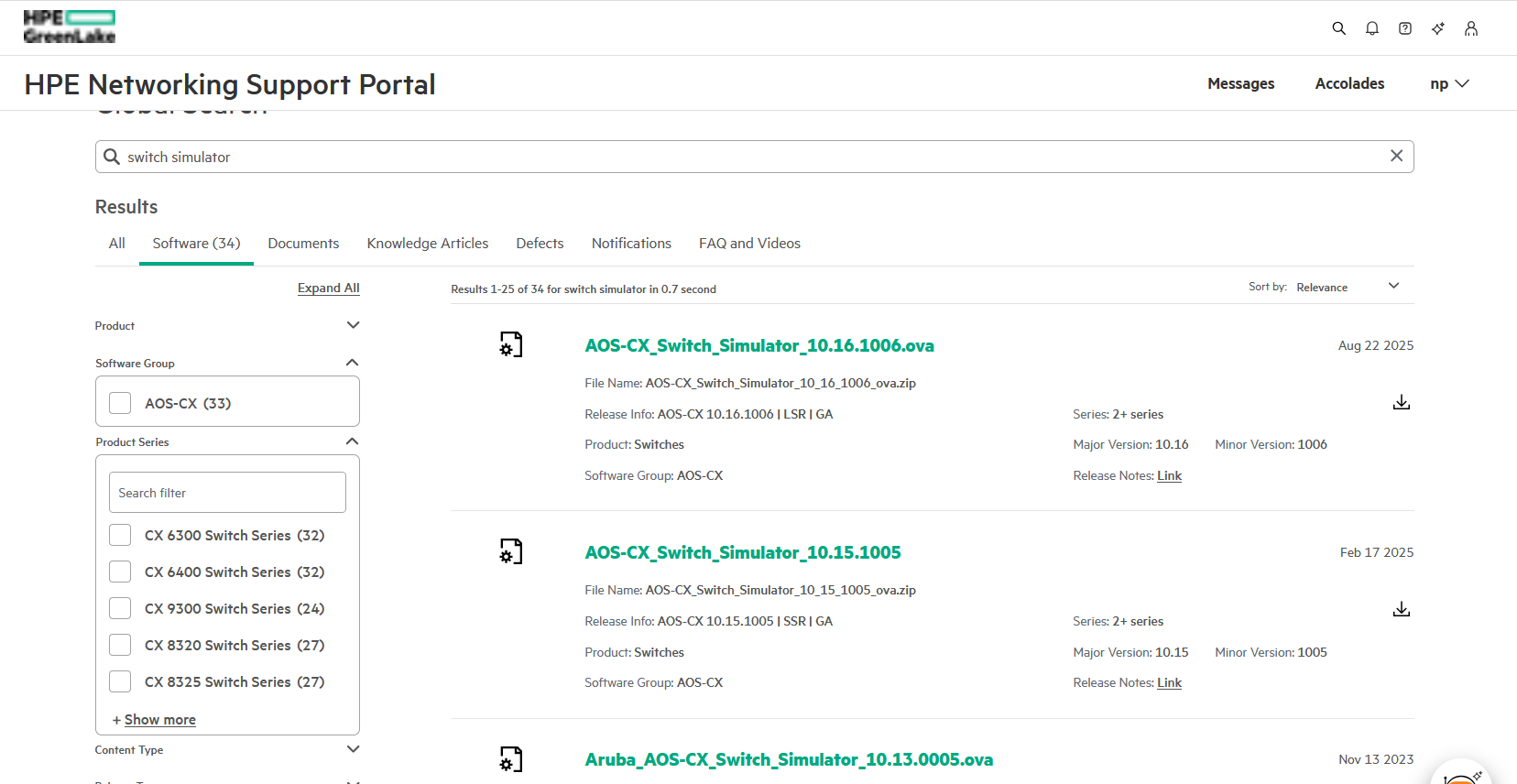Click the Expand All link

(x=328, y=288)
